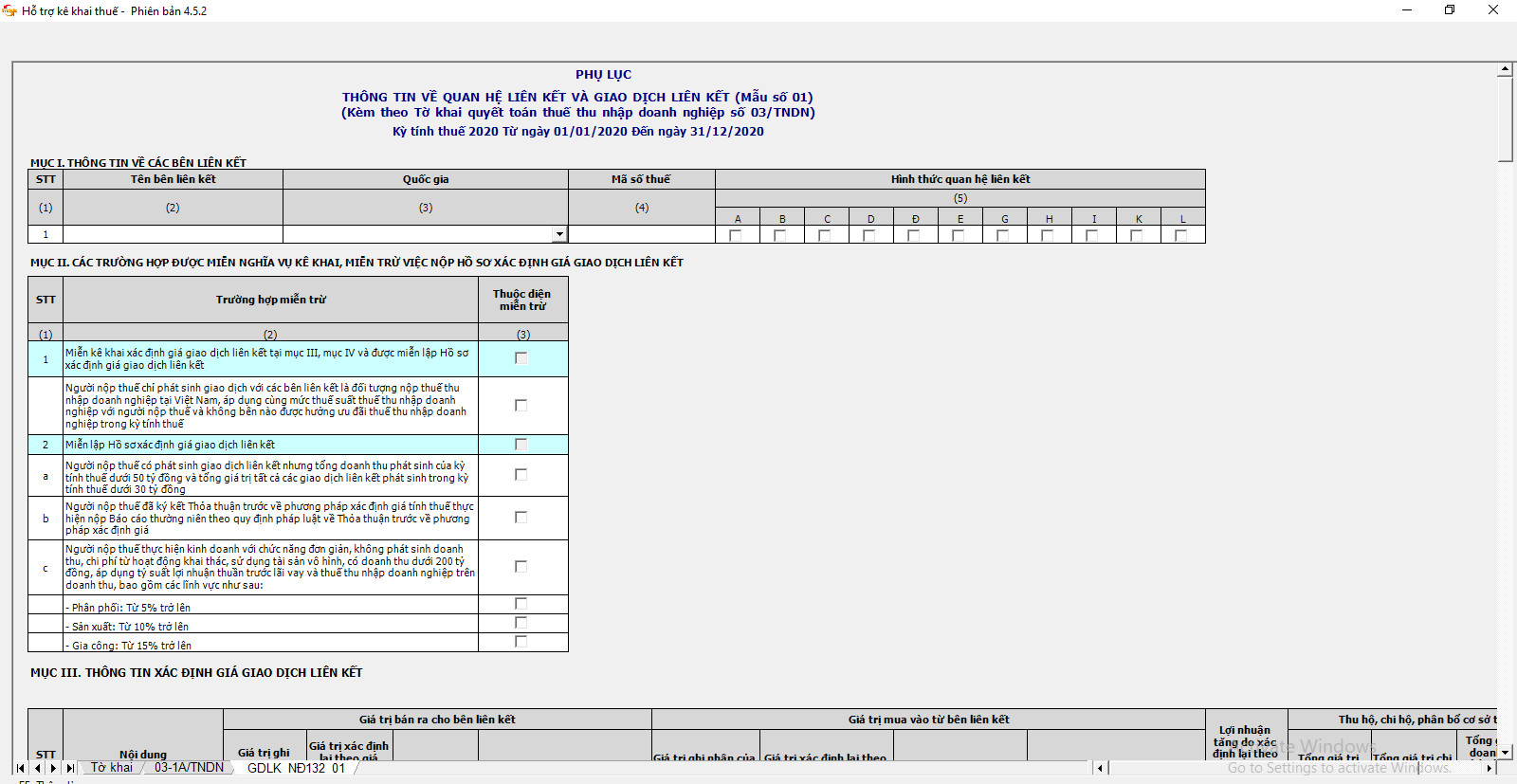The width and height of the screenshot is (1517, 784).
Task: Click the vertical scrollbar down arrow
Action: (x=1505, y=752)
